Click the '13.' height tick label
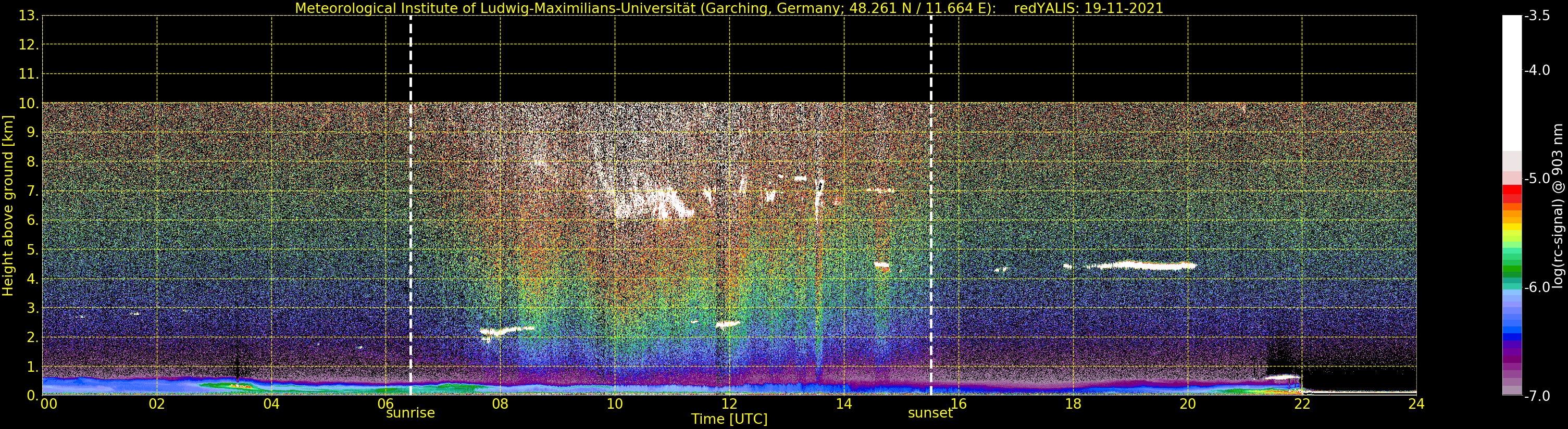Viewport: 1568px width, 429px height. tap(29, 16)
